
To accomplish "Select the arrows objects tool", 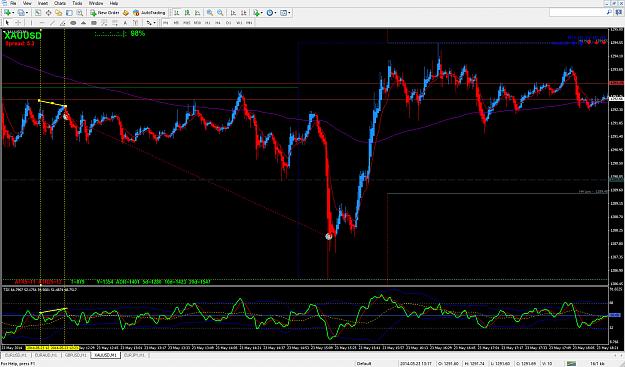I will (148, 23).
